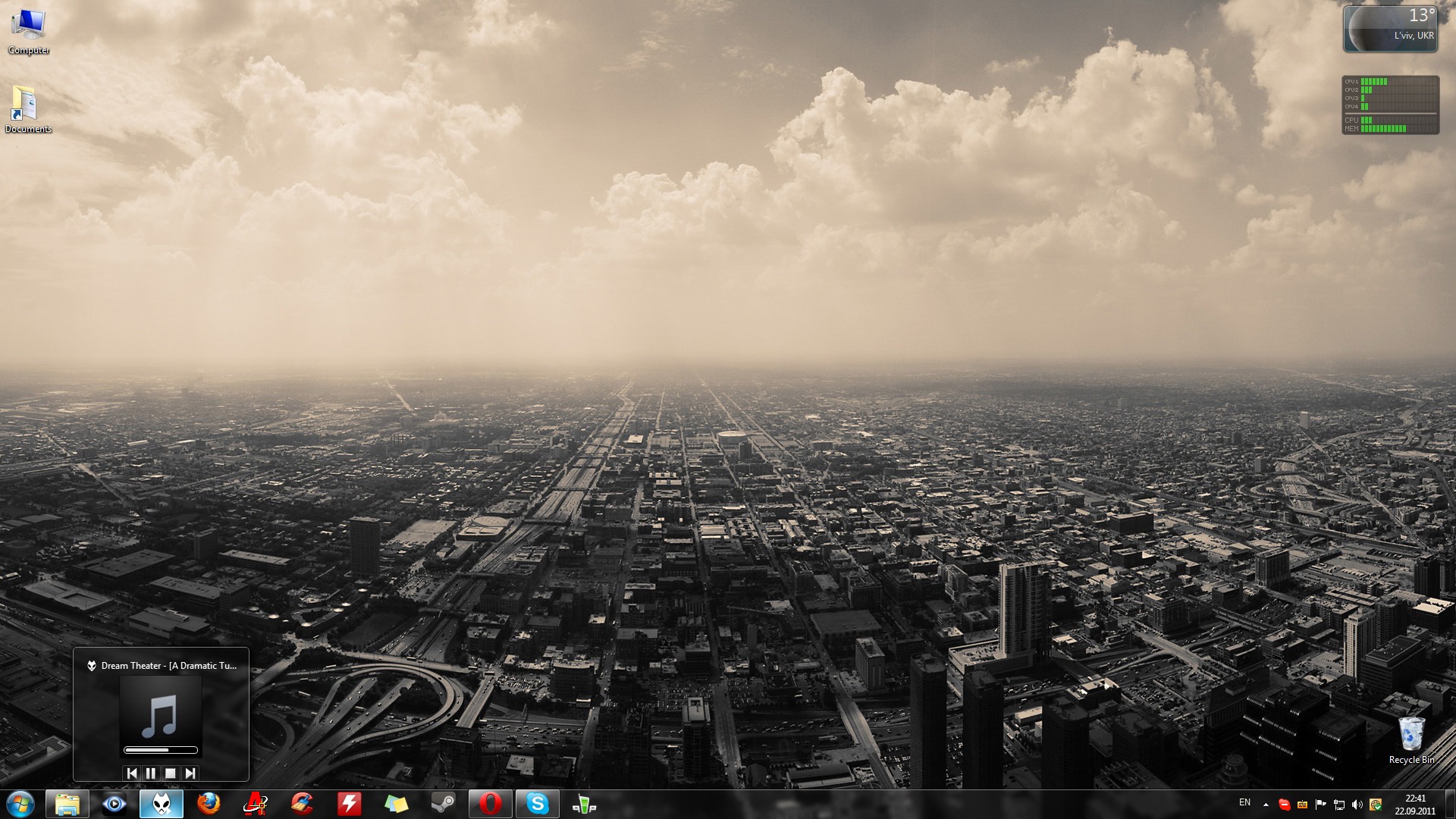Stop music playback in thumbnail preview
The width and height of the screenshot is (1456, 819).
[171, 773]
